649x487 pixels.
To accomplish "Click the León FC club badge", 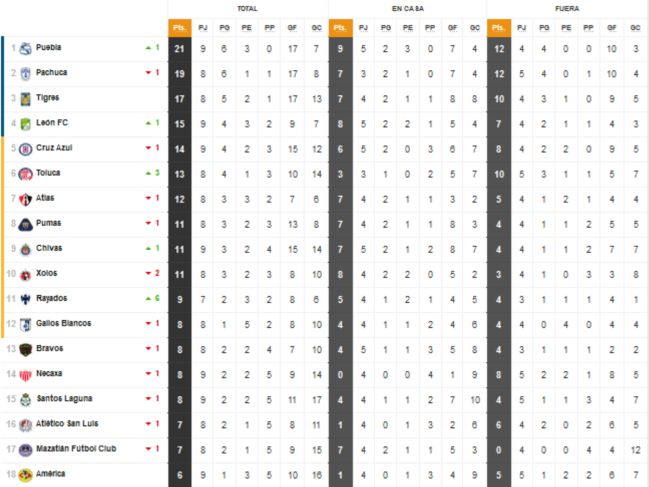I will [25, 122].
